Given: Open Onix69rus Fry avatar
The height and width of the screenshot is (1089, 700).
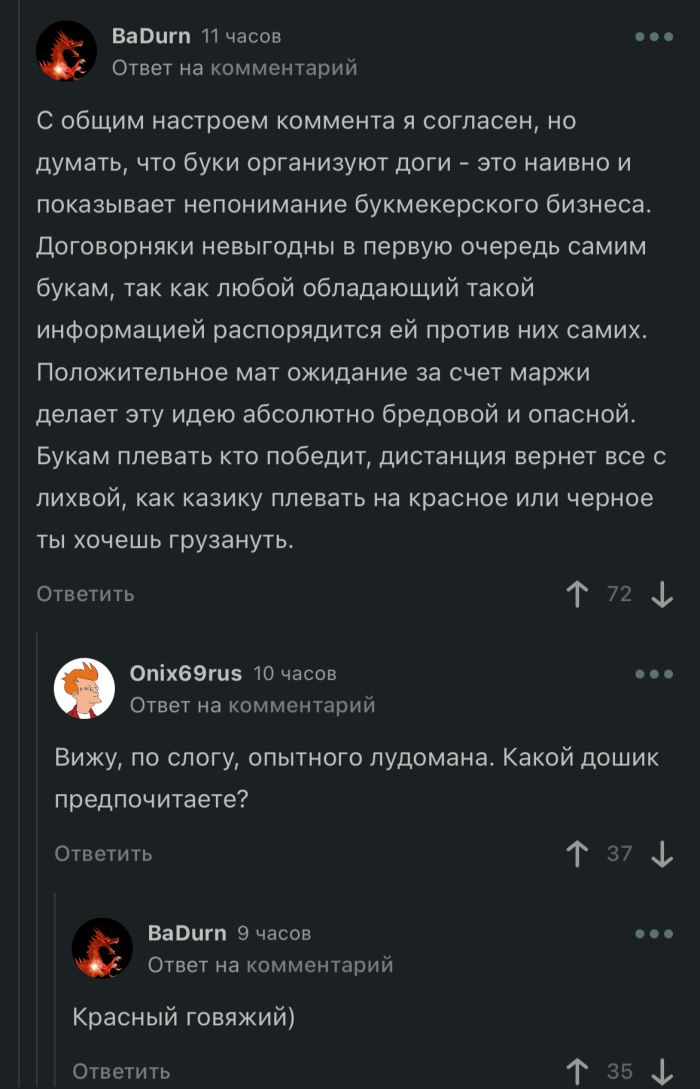Looking at the screenshot, I should click(x=85, y=688).
